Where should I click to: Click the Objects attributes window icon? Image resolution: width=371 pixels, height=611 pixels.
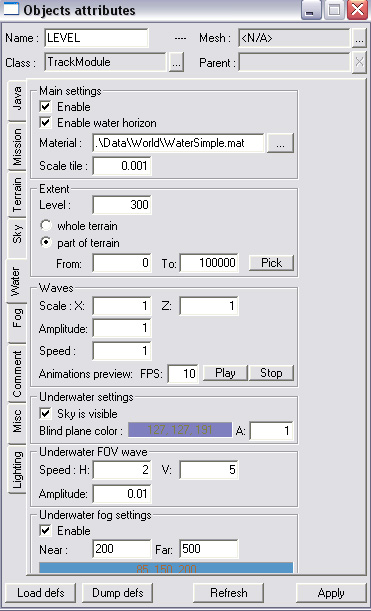[x=11, y=10]
